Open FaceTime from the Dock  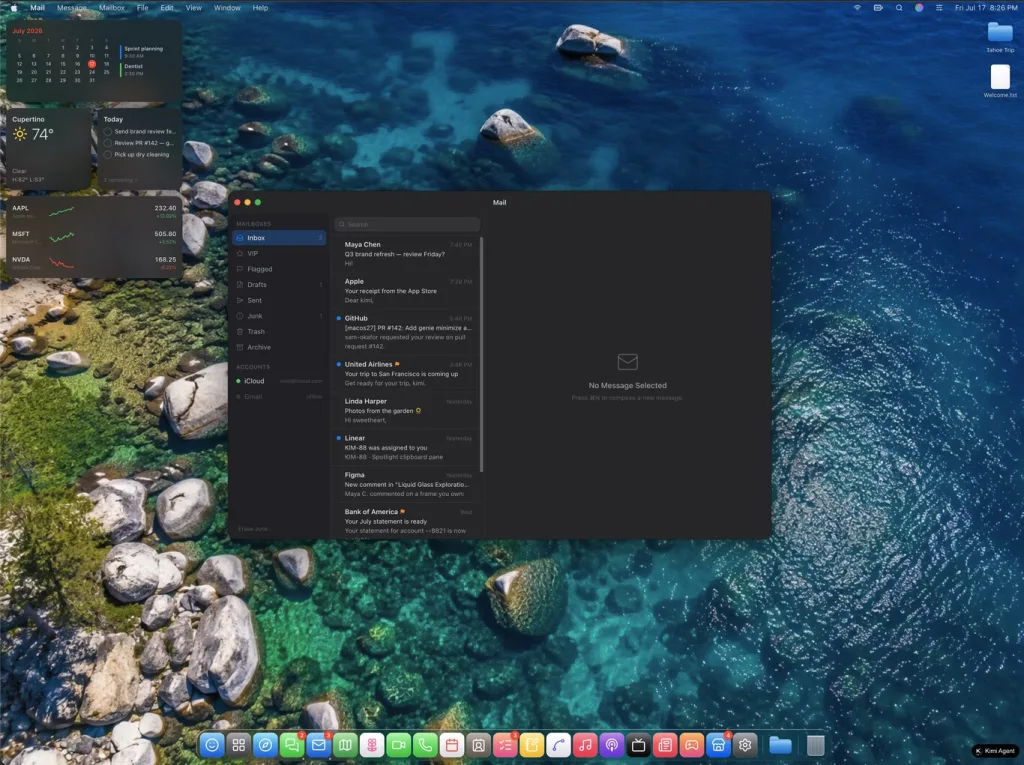(x=398, y=745)
